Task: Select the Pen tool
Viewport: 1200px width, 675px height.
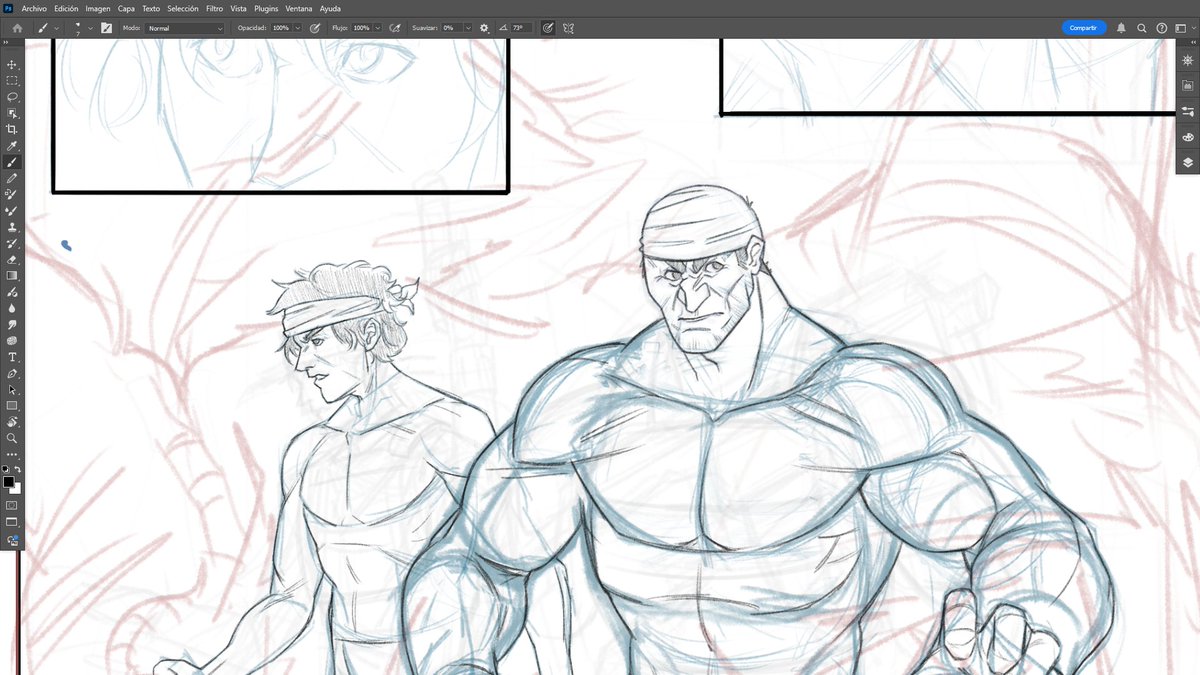Action: (x=12, y=373)
